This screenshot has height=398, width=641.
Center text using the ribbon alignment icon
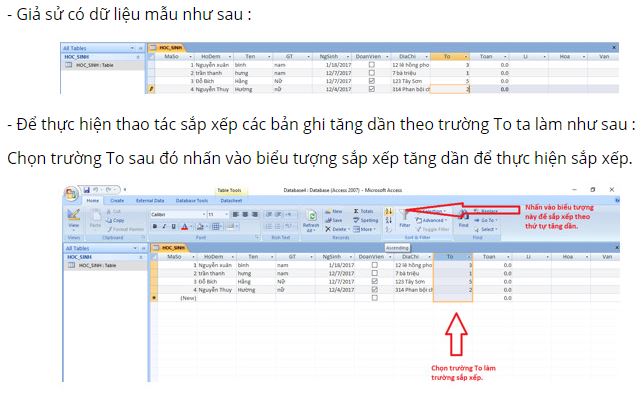[x=245, y=214]
